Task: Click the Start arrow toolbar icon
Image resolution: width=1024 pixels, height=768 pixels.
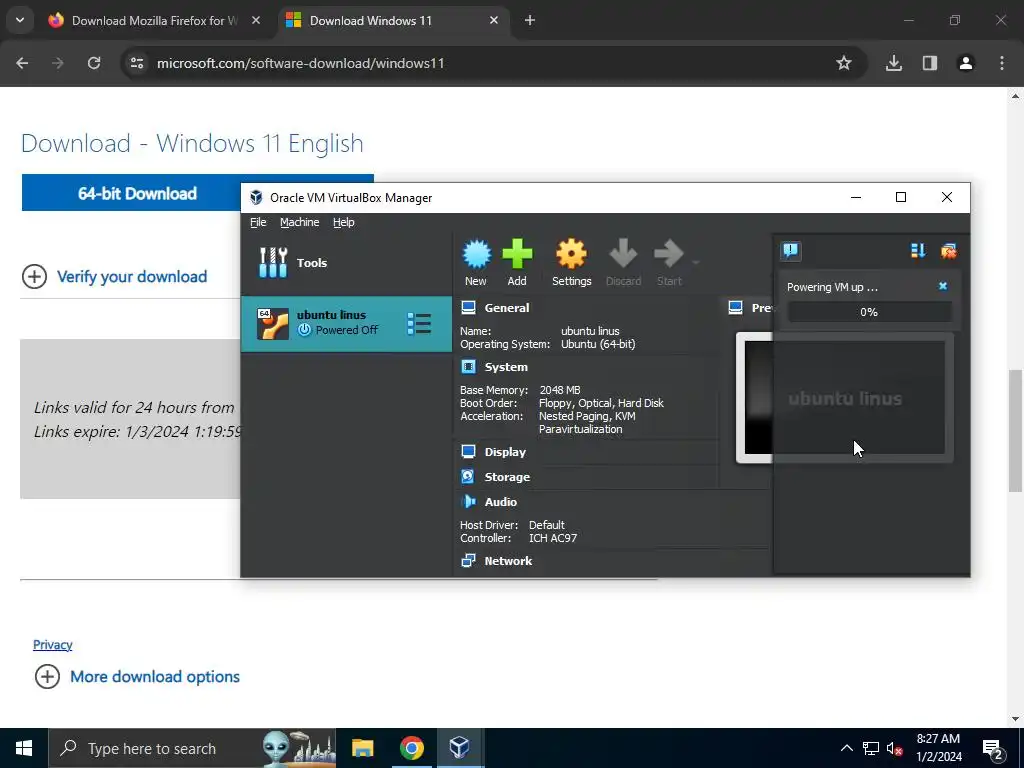Action: click(x=669, y=263)
